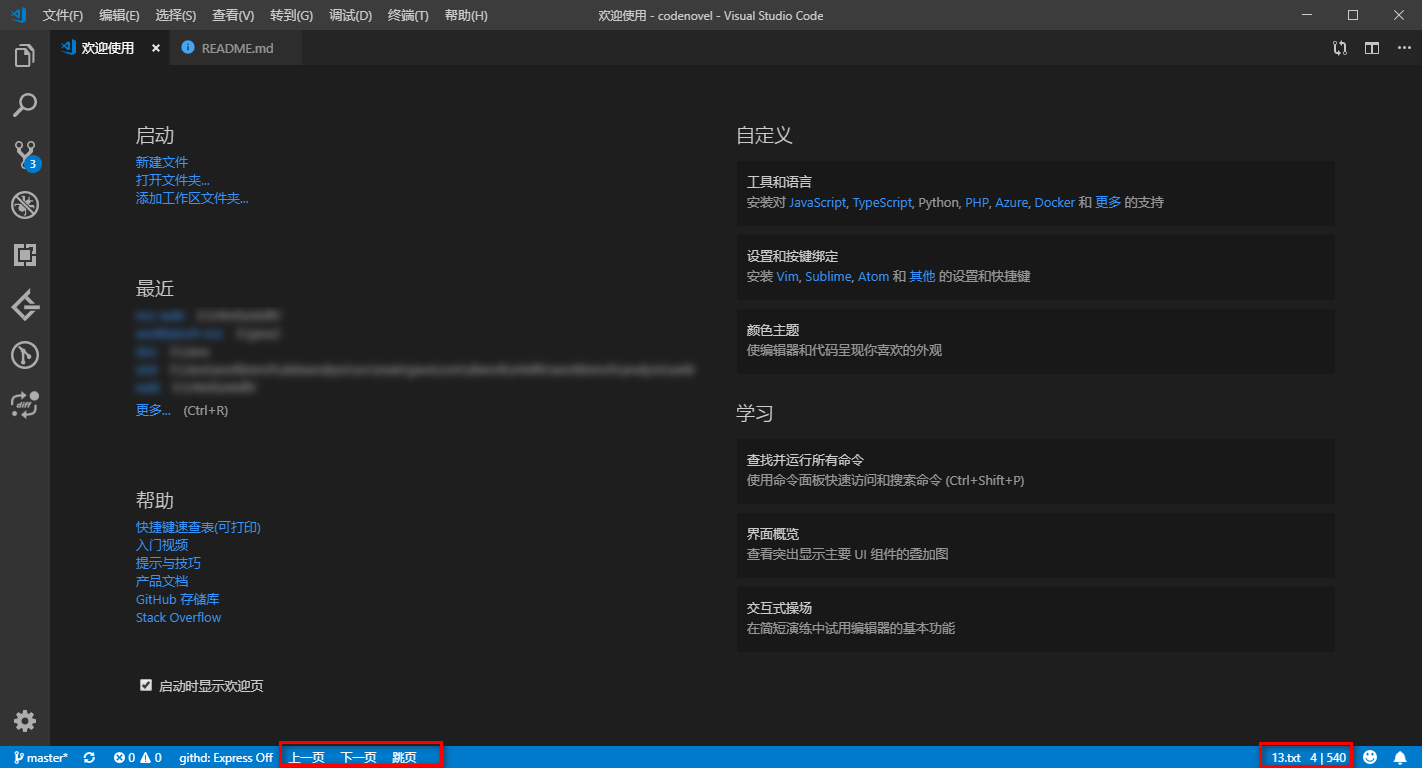The height and width of the screenshot is (768, 1422).
Task: Open the 查看(V) menu
Action: [233, 16]
